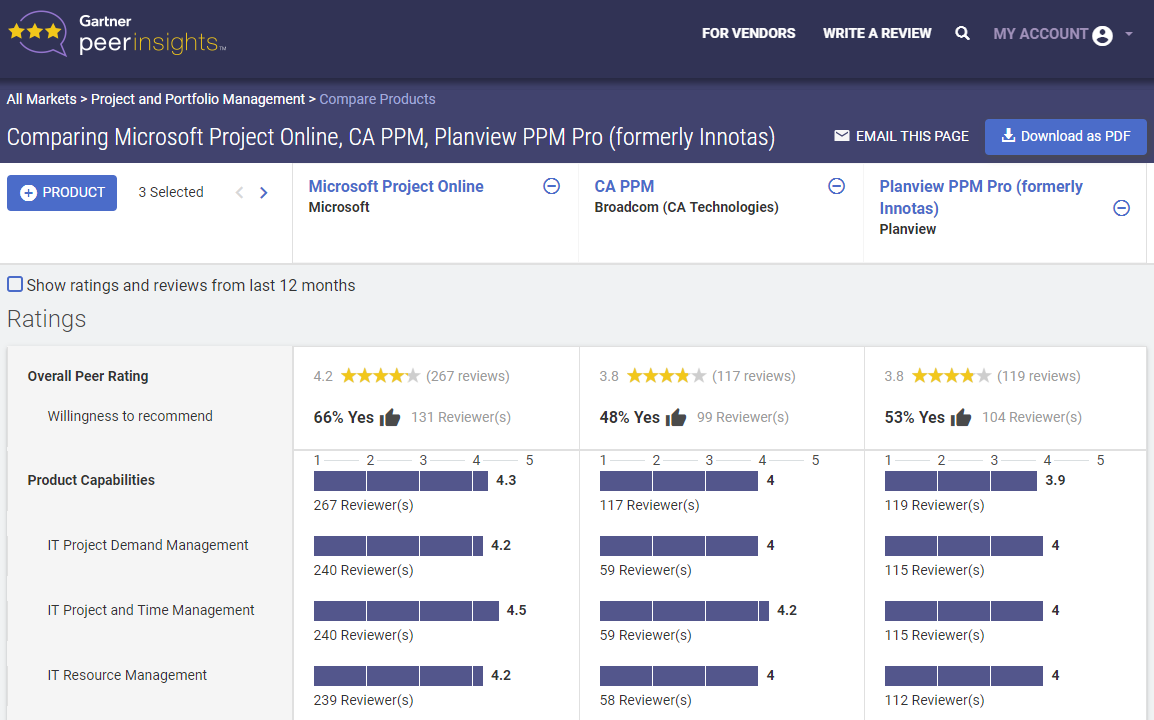Click Compare Products breadcrumb
This screenshot has height=720, width=1154.
pos(377,99)
